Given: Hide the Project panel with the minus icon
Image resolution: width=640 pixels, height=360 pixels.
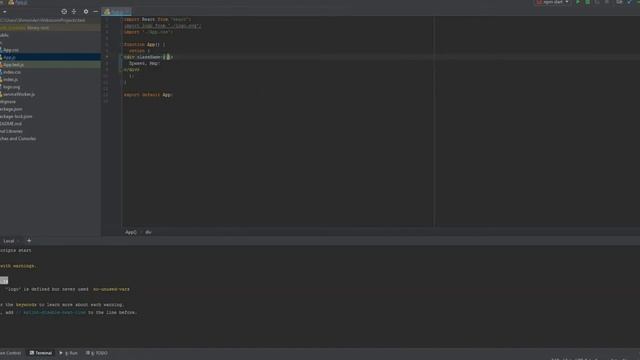Looking at the screenshot, I should (x=96, y=11).
